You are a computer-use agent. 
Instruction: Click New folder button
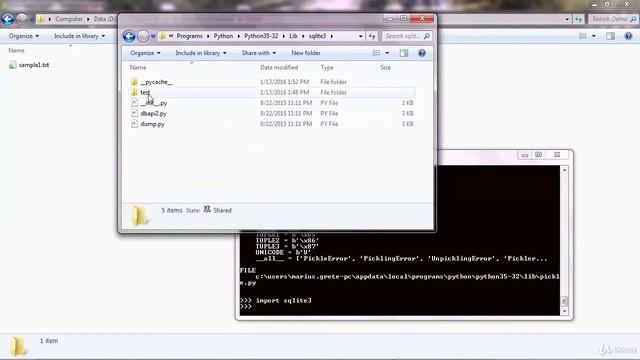[306, 53]
